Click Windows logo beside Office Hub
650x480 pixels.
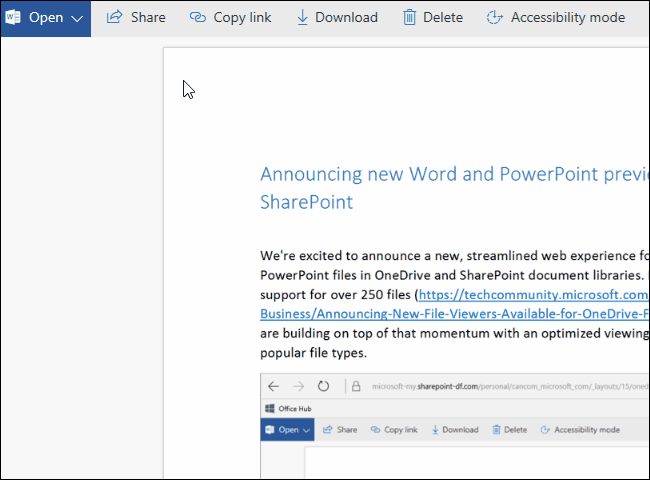269,408
